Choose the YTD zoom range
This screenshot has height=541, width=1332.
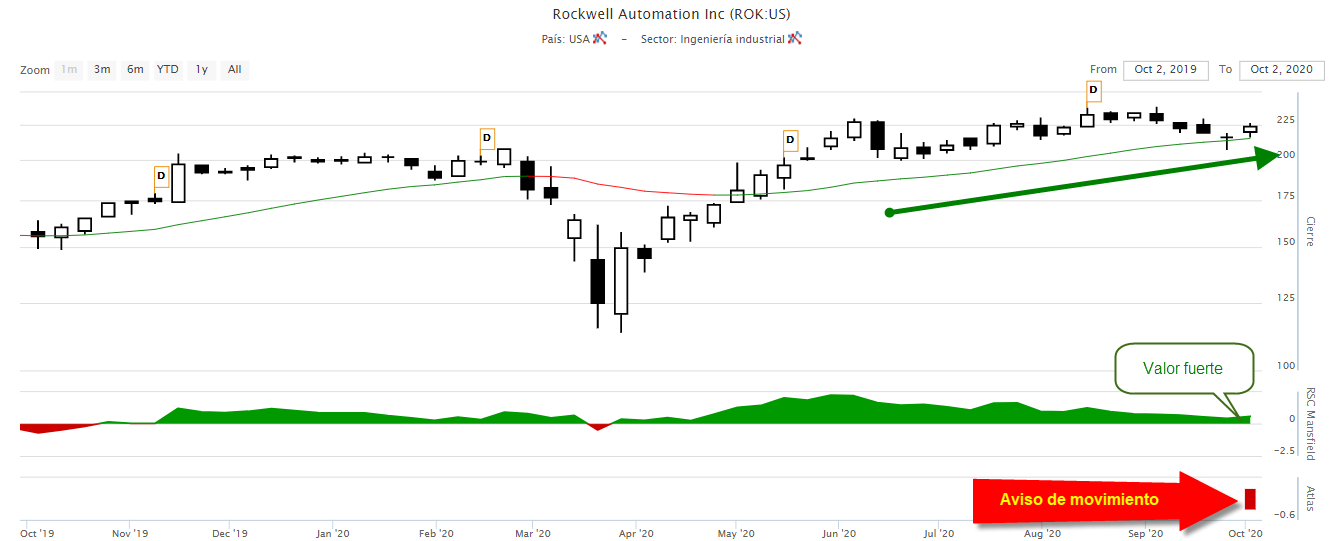click(x=168, y=70)
